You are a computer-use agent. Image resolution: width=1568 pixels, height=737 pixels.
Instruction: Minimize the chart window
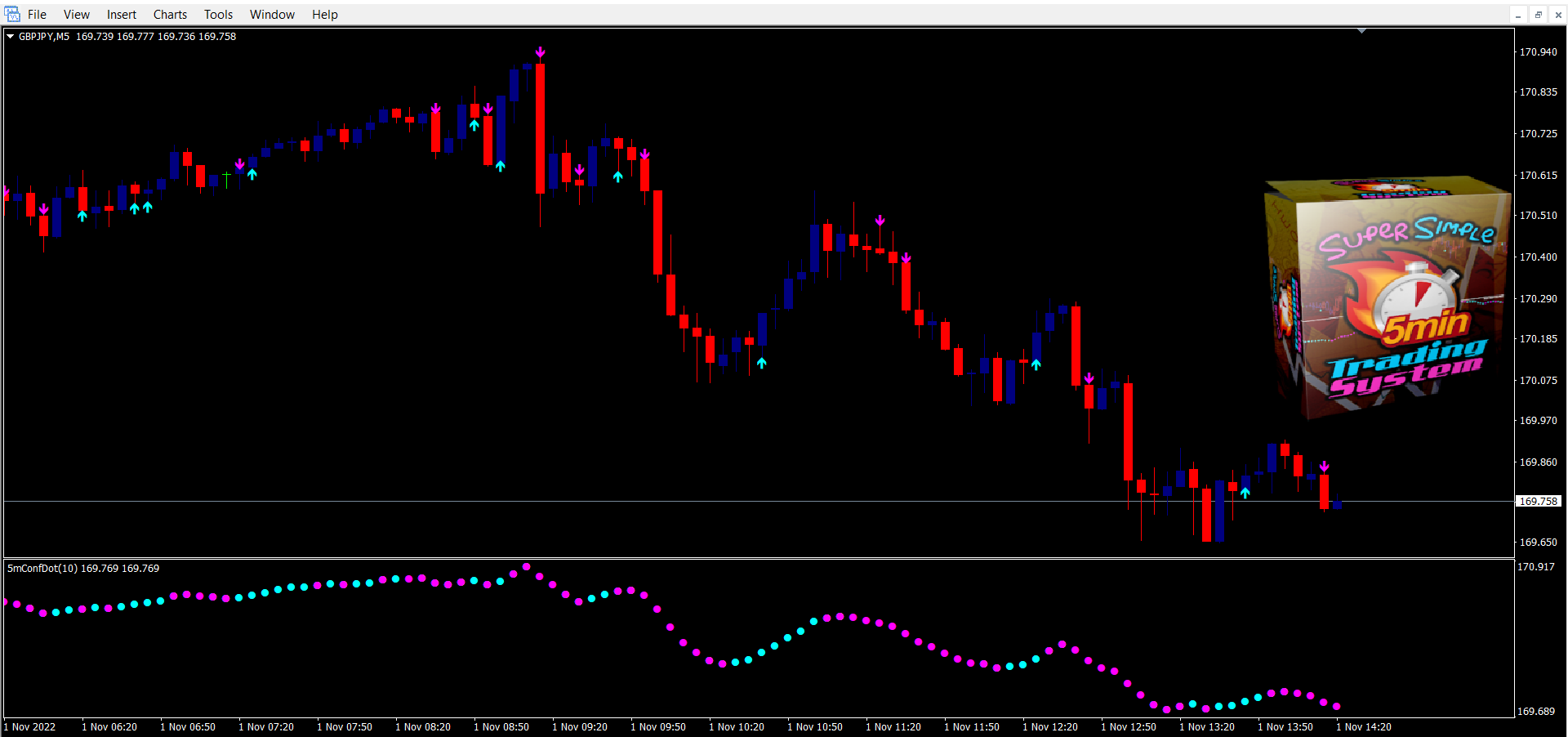[x=1518, y=15]
